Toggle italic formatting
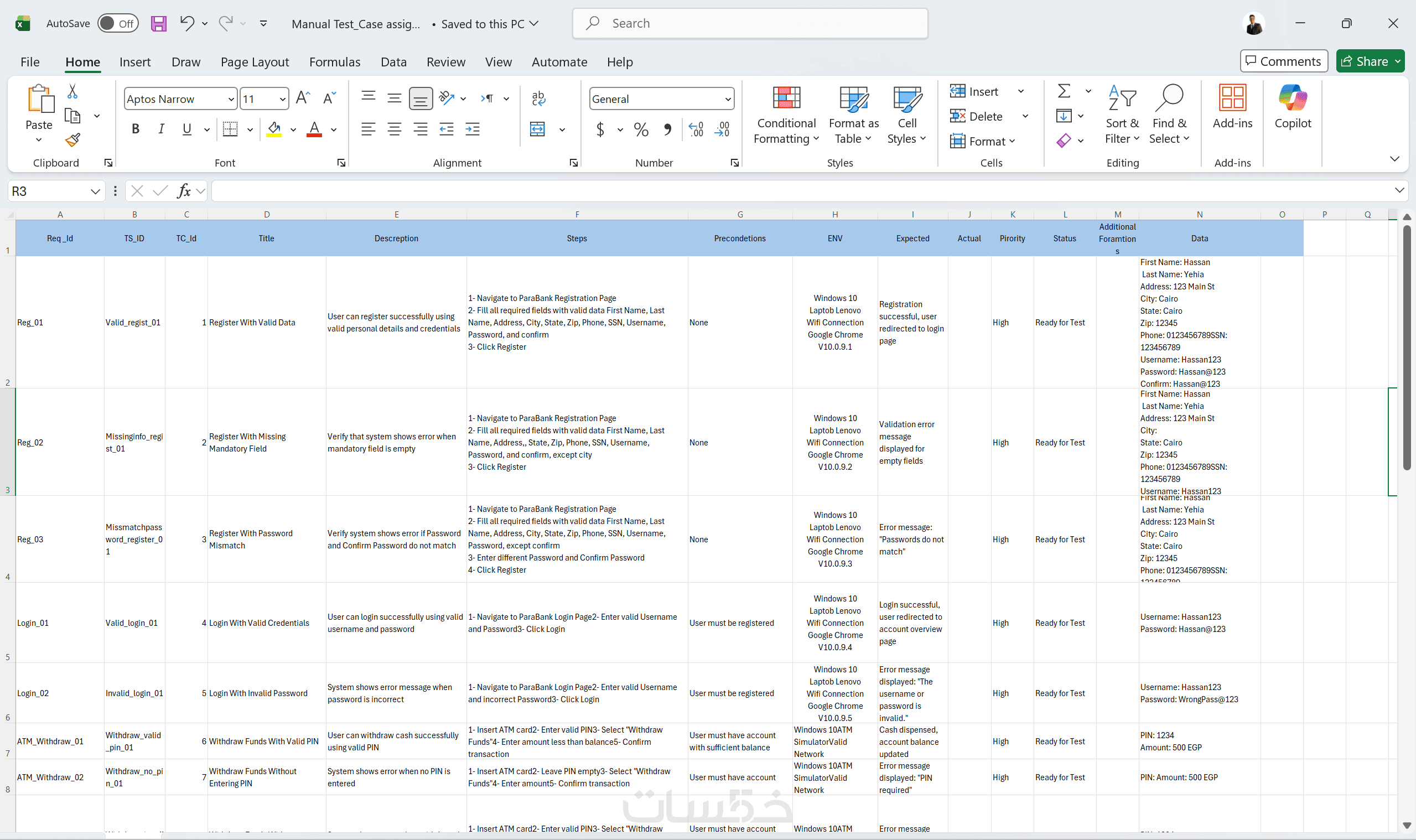1416x840 pixels. pos(161,129)
